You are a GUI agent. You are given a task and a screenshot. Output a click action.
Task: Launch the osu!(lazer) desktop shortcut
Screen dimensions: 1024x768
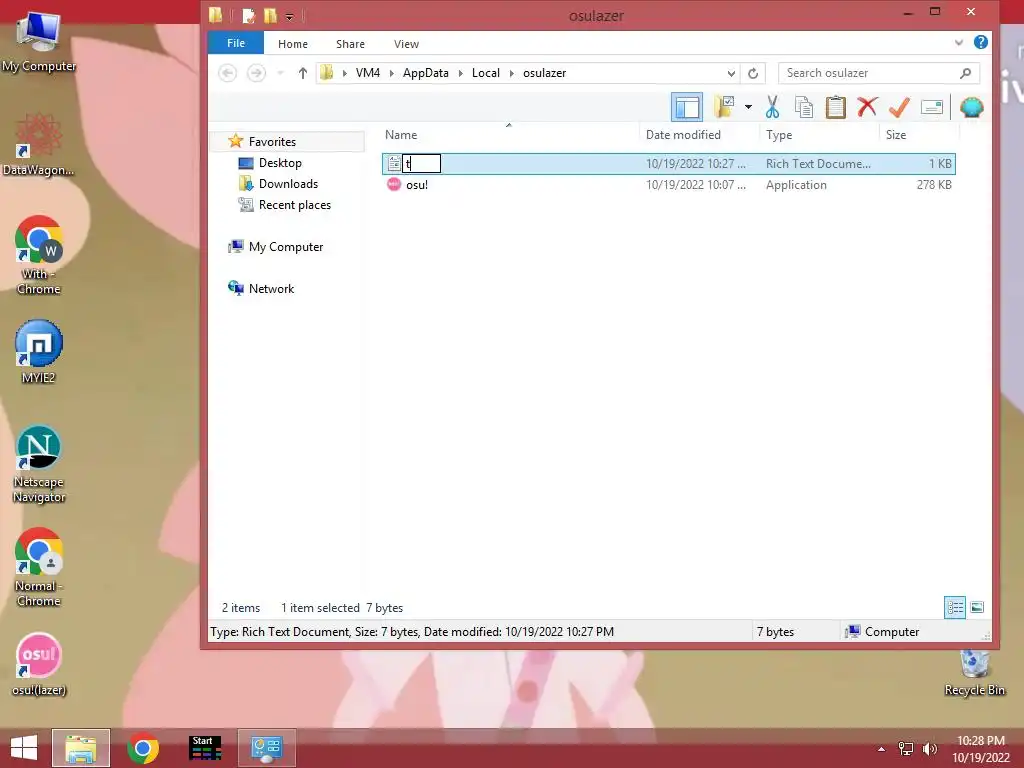click(39, 664)
